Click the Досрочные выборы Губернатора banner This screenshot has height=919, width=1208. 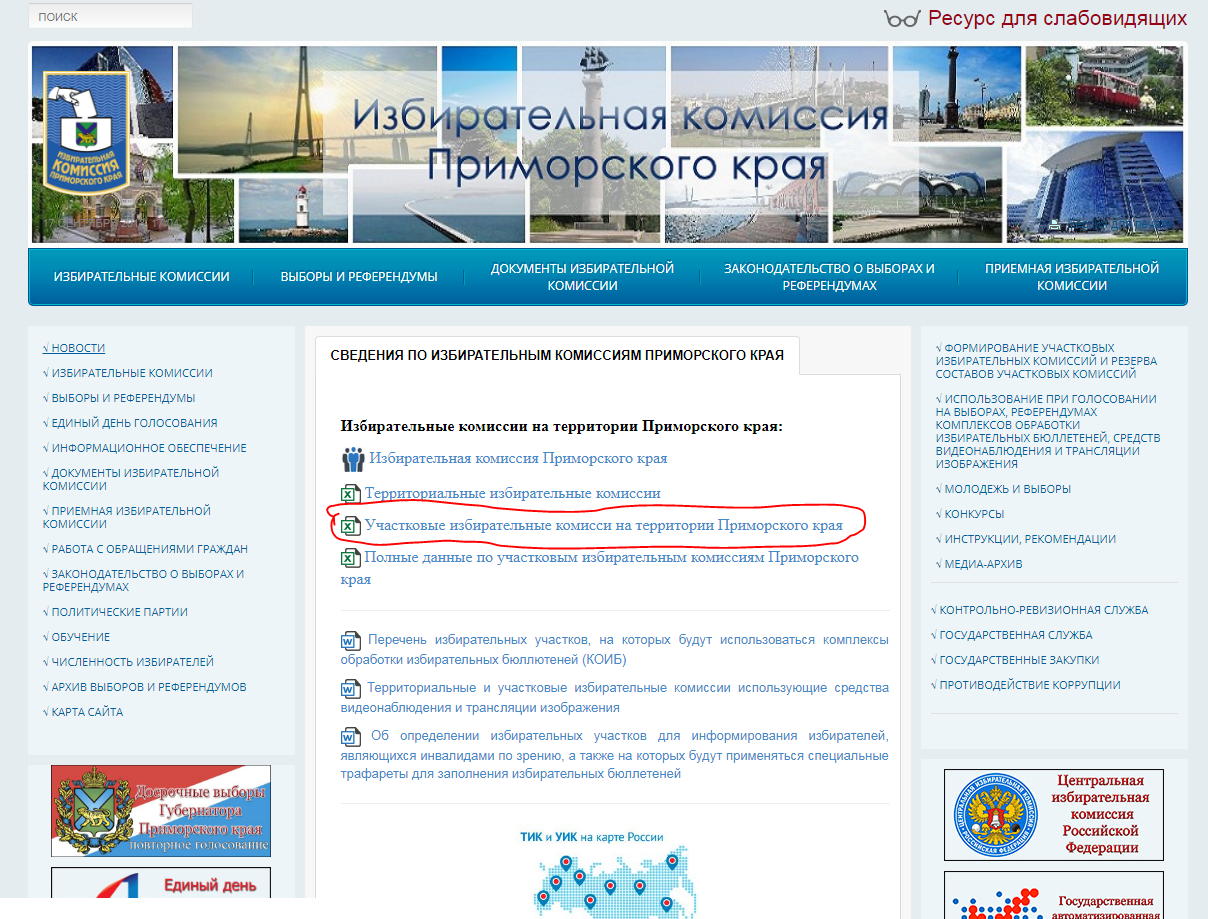pos(161,811)
